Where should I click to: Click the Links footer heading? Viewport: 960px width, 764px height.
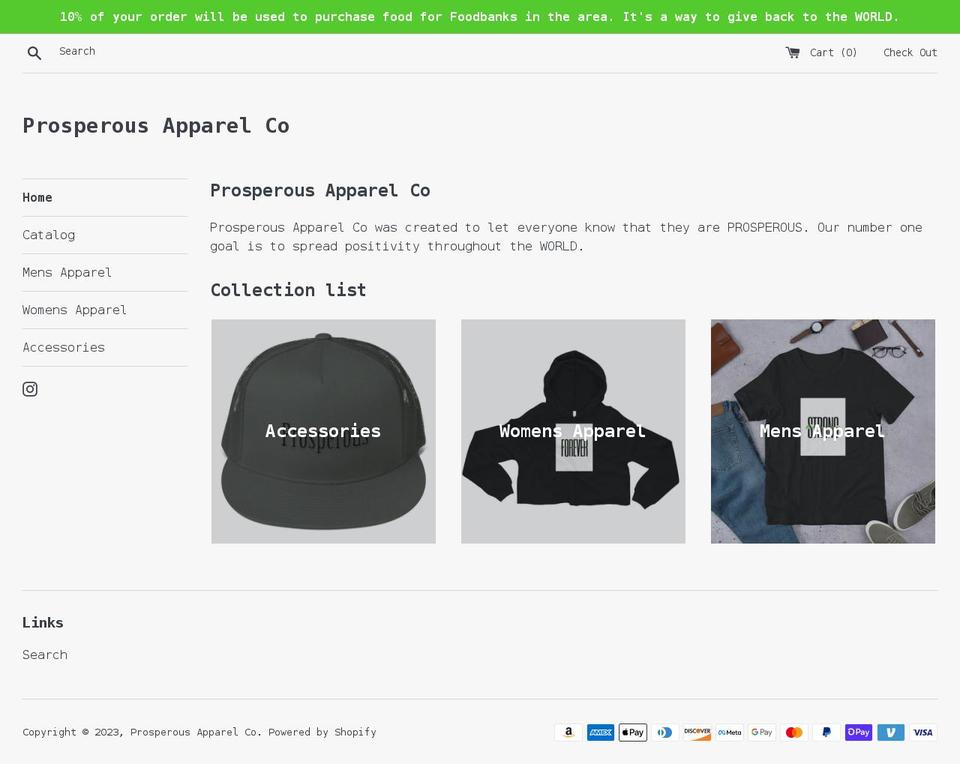[x=43, y=623]
